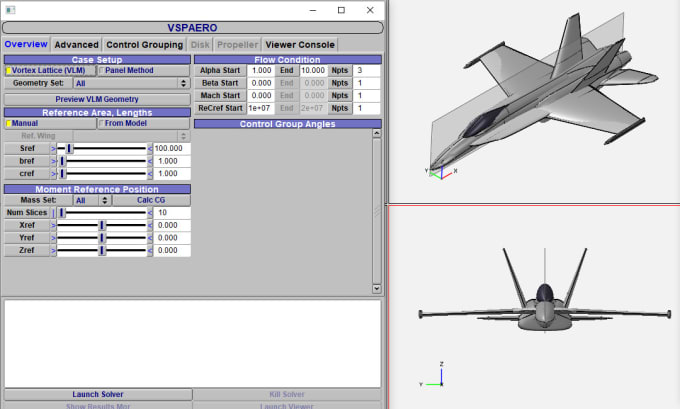Click the Zref slider left arrow
The image size is (680, 409).
pyautogui.click(x=53, y=250)
